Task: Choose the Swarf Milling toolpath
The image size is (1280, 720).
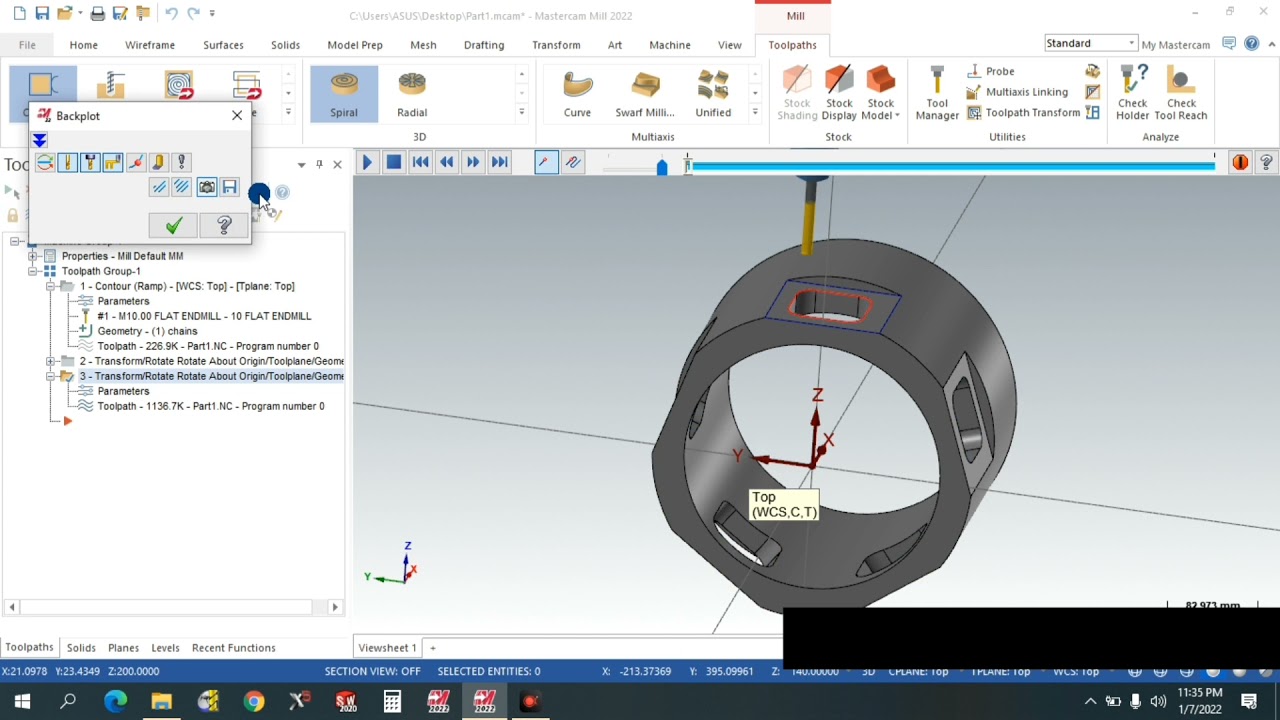Action: (x=645, y=94)
